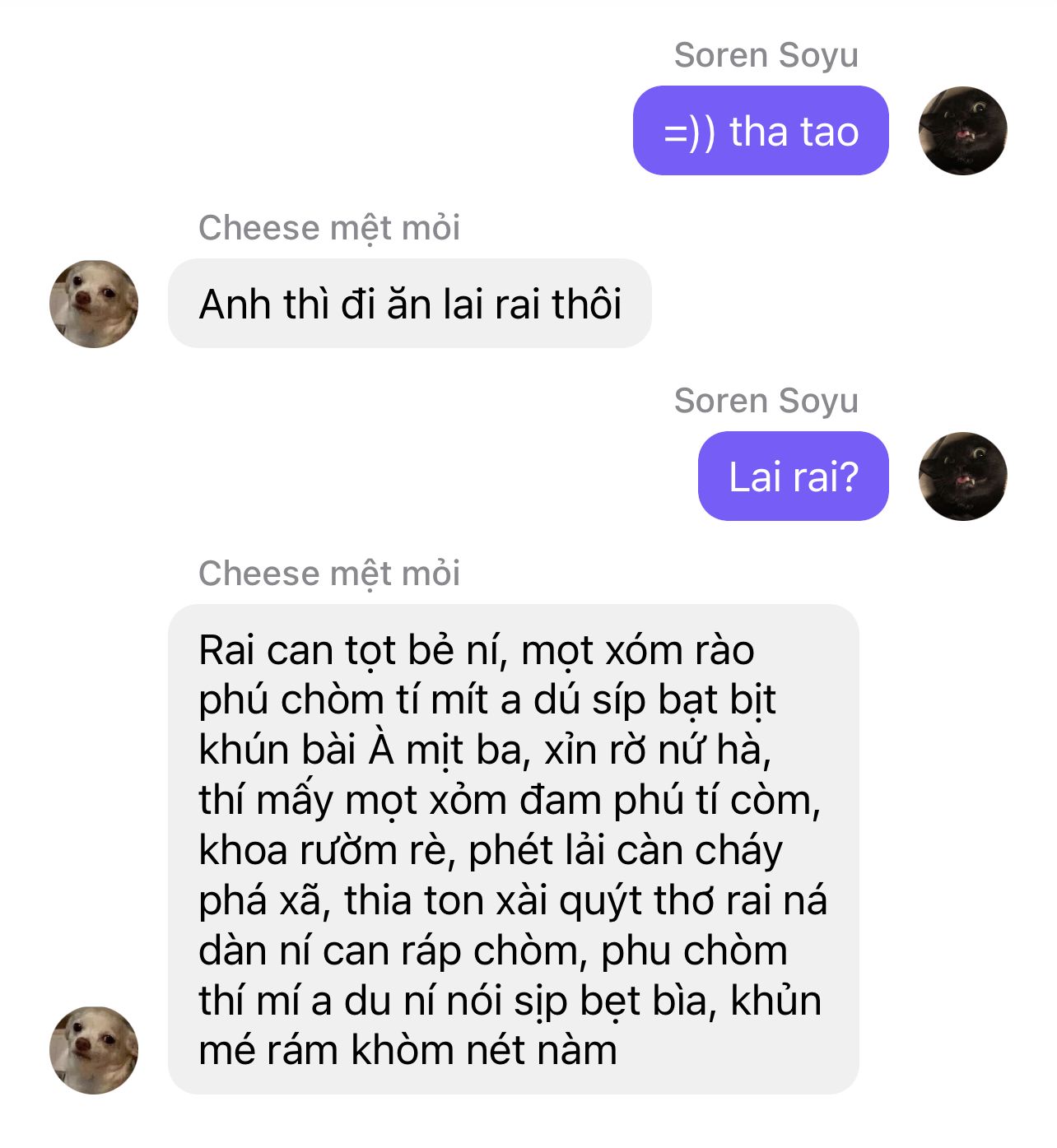Open cat avatar beside the 'Lai rai?' message
Image resolution: width=1057 pixels, height=1148 pixels.
pos(962,476)
